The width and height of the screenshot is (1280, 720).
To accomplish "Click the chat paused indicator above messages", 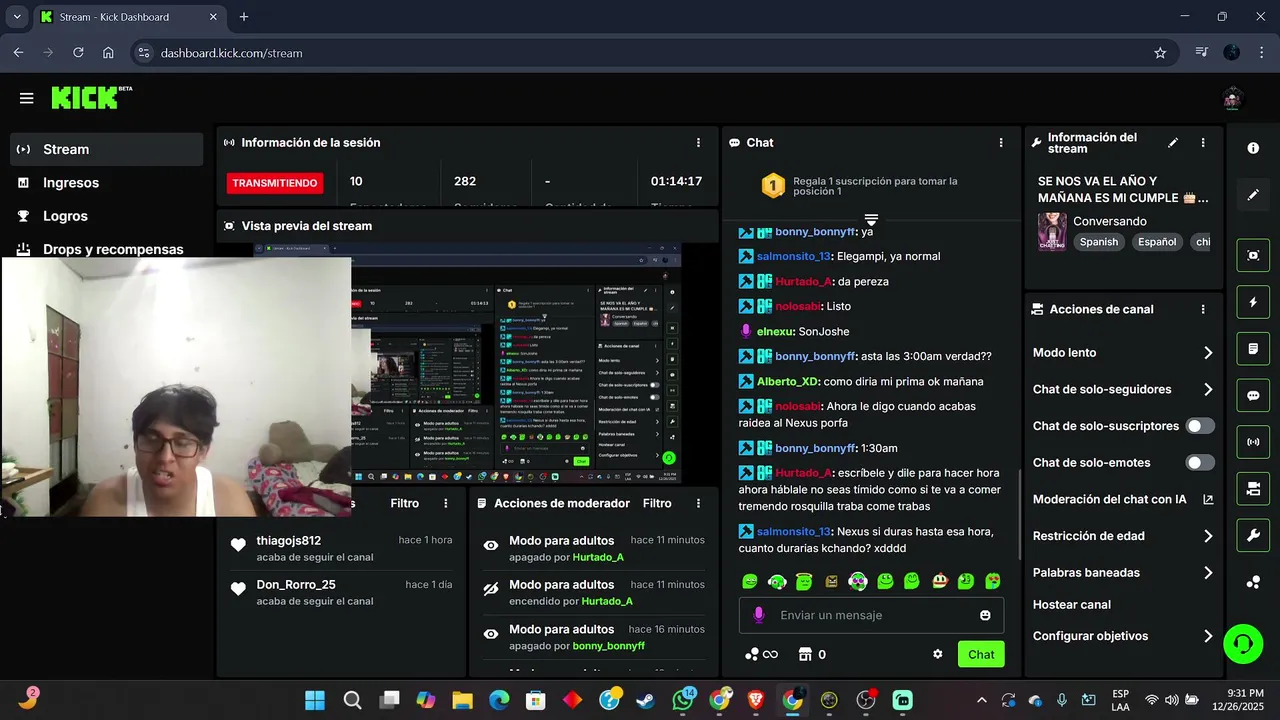I will (871, 220).
